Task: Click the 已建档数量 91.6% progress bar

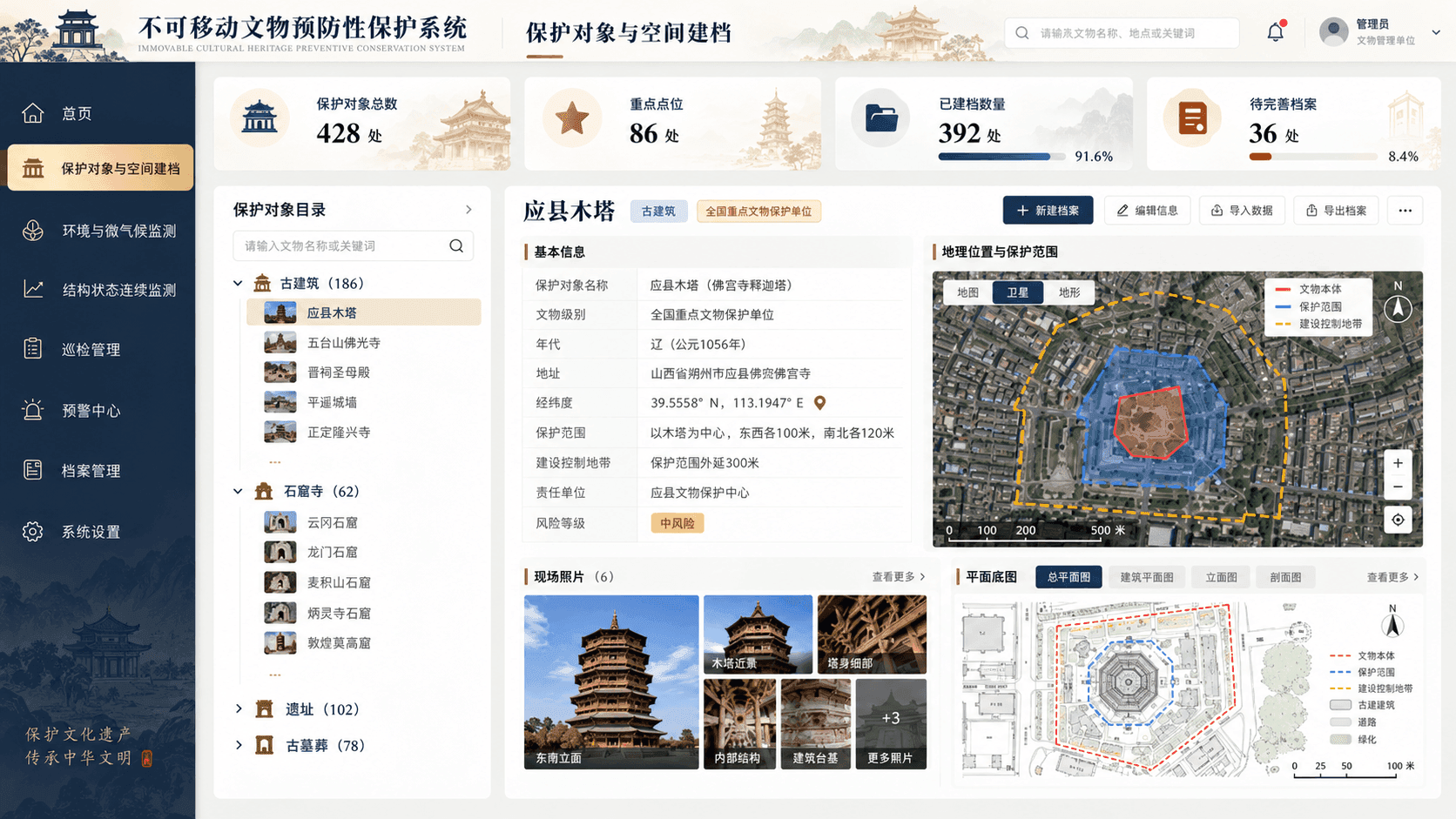Action: (x=1001, y=157)
